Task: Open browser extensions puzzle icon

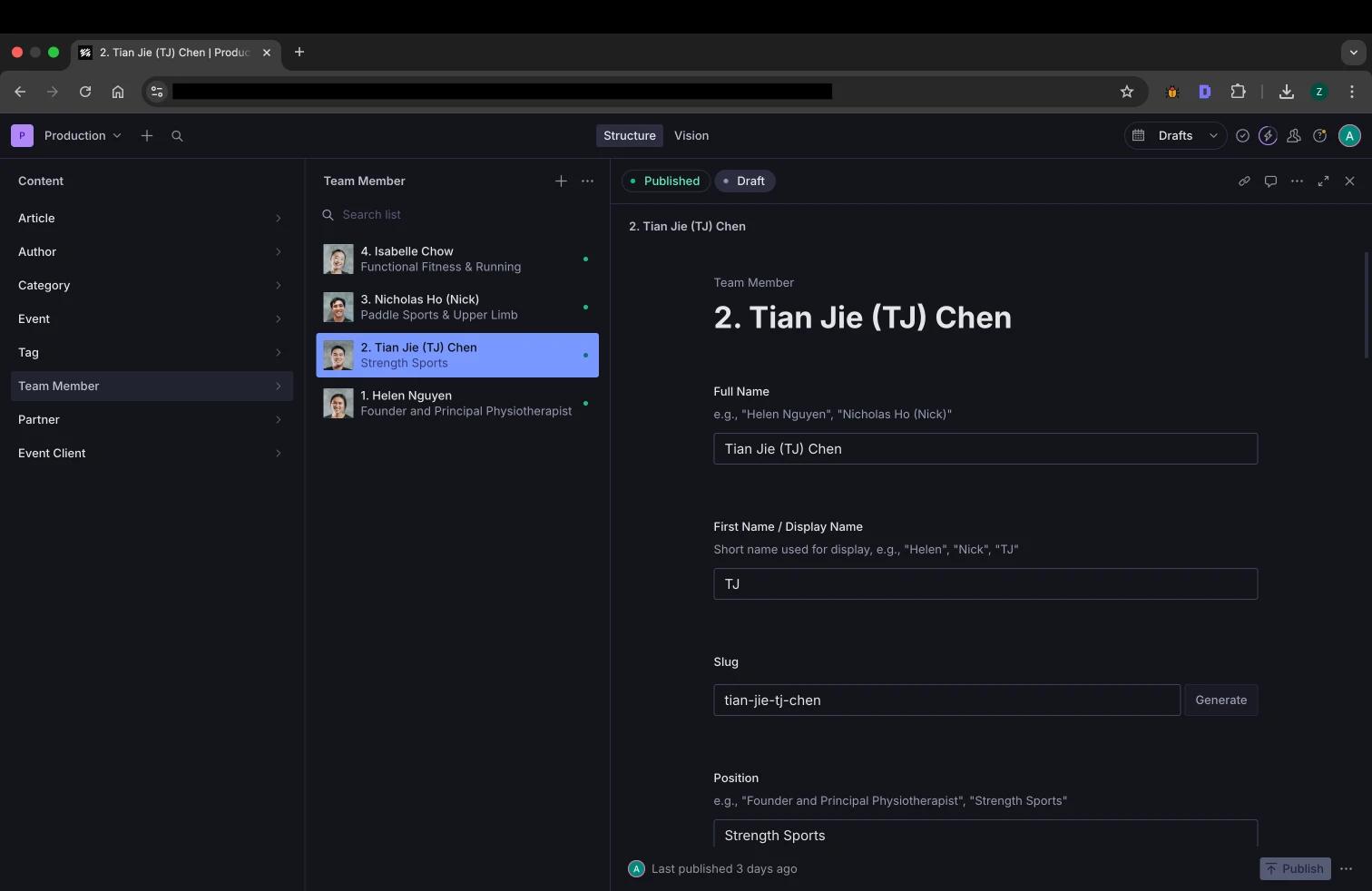Action: click(1238, 92)
